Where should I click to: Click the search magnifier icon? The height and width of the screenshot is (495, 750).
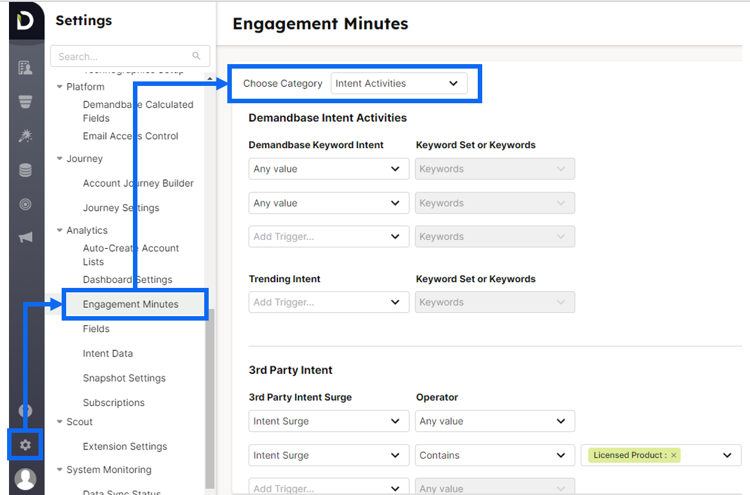pyautogui.click(x=196, y=56)
